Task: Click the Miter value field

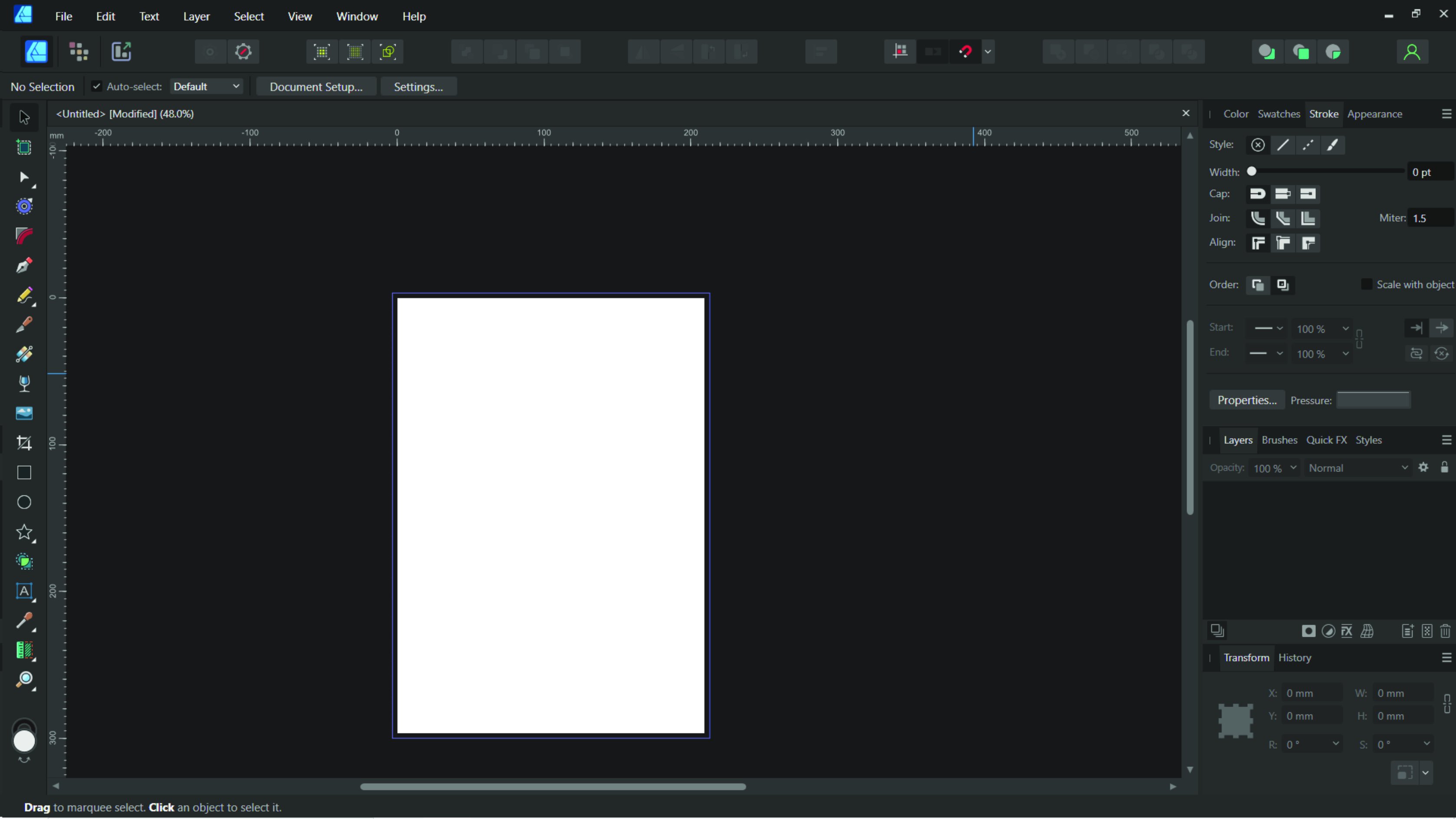Action: click(x=1430, y=218)
